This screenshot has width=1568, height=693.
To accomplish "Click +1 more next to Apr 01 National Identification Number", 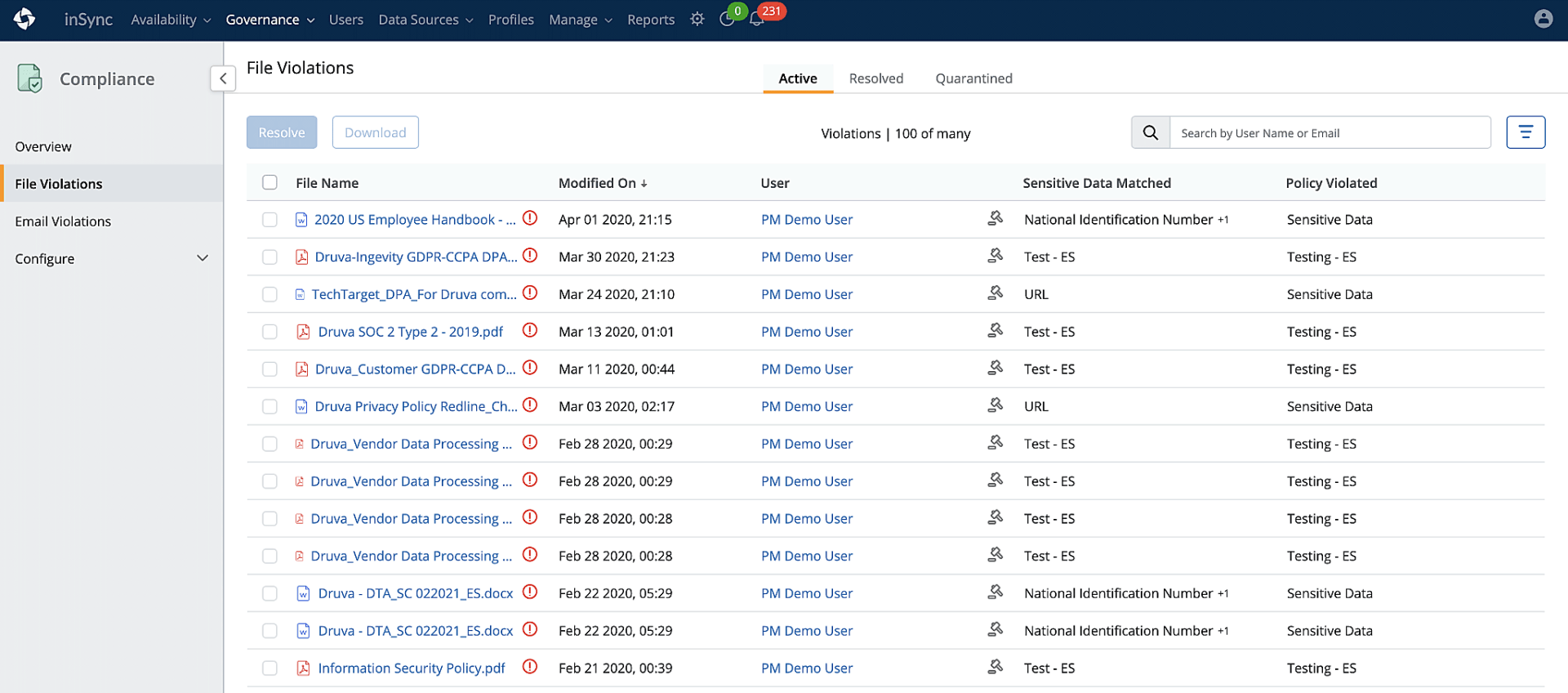I will point(1223,220).
